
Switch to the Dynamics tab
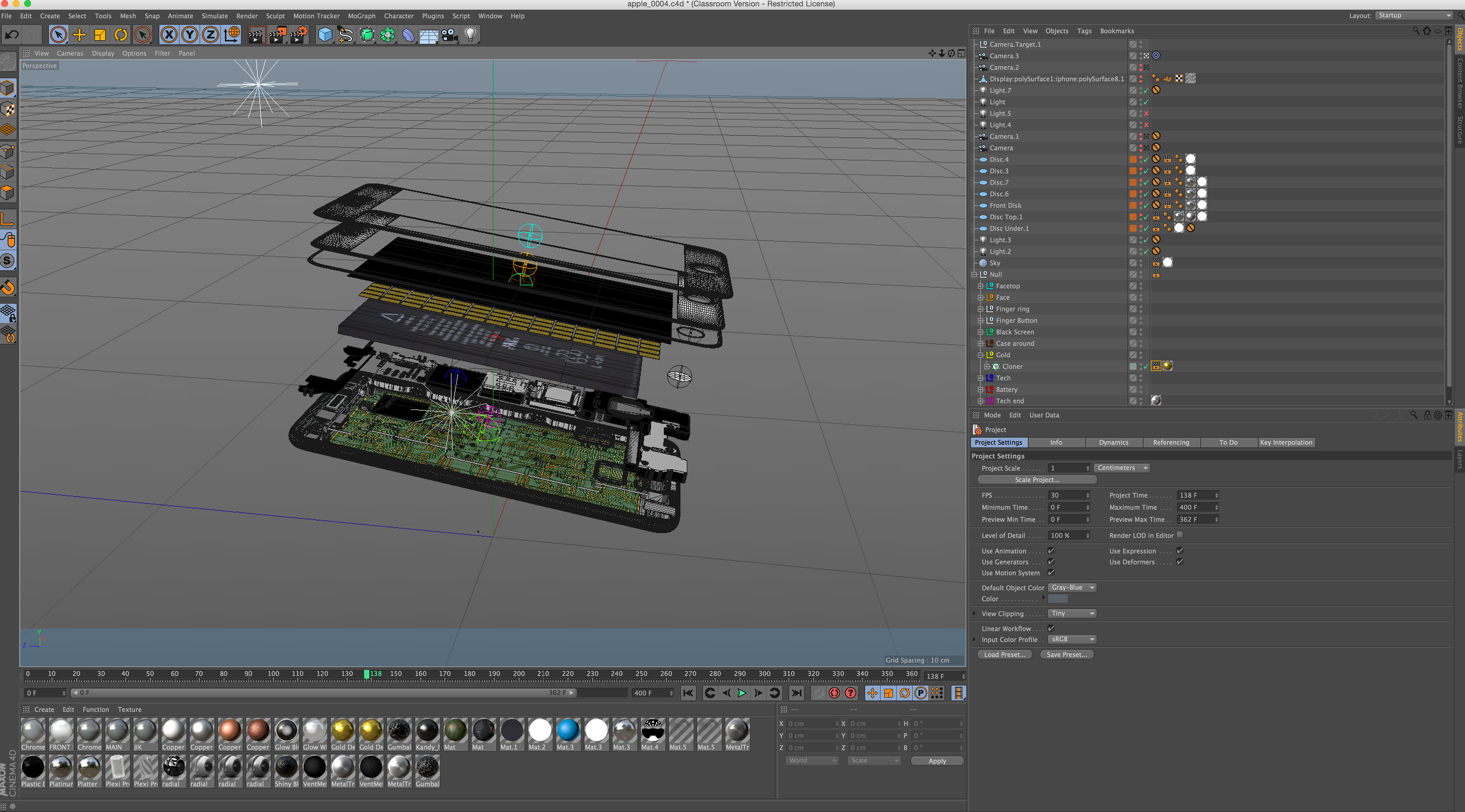[x=1113, y=442]
